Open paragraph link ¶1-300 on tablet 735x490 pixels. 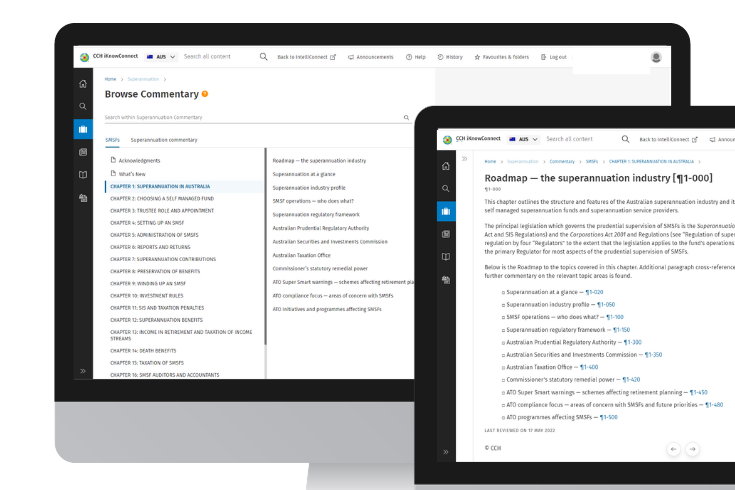point(635,342)
